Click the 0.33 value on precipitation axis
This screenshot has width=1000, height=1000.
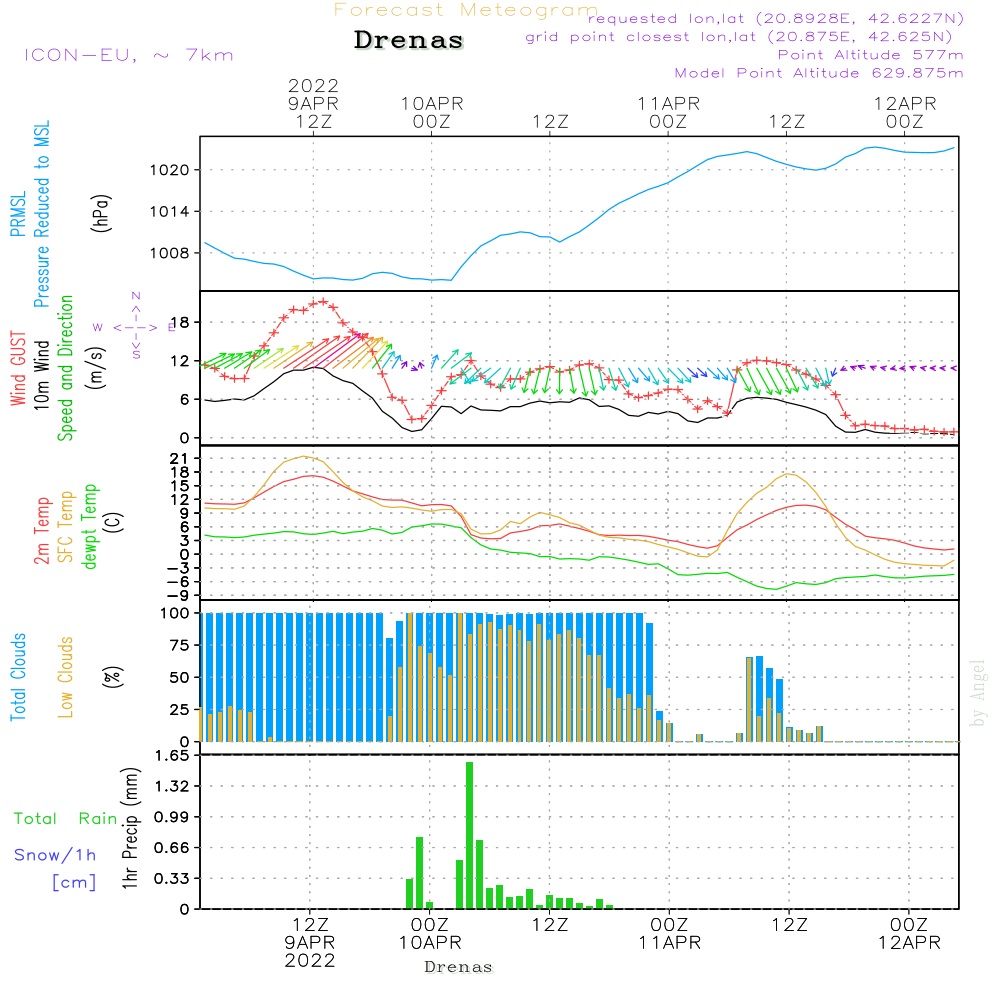tap(172, 879)
